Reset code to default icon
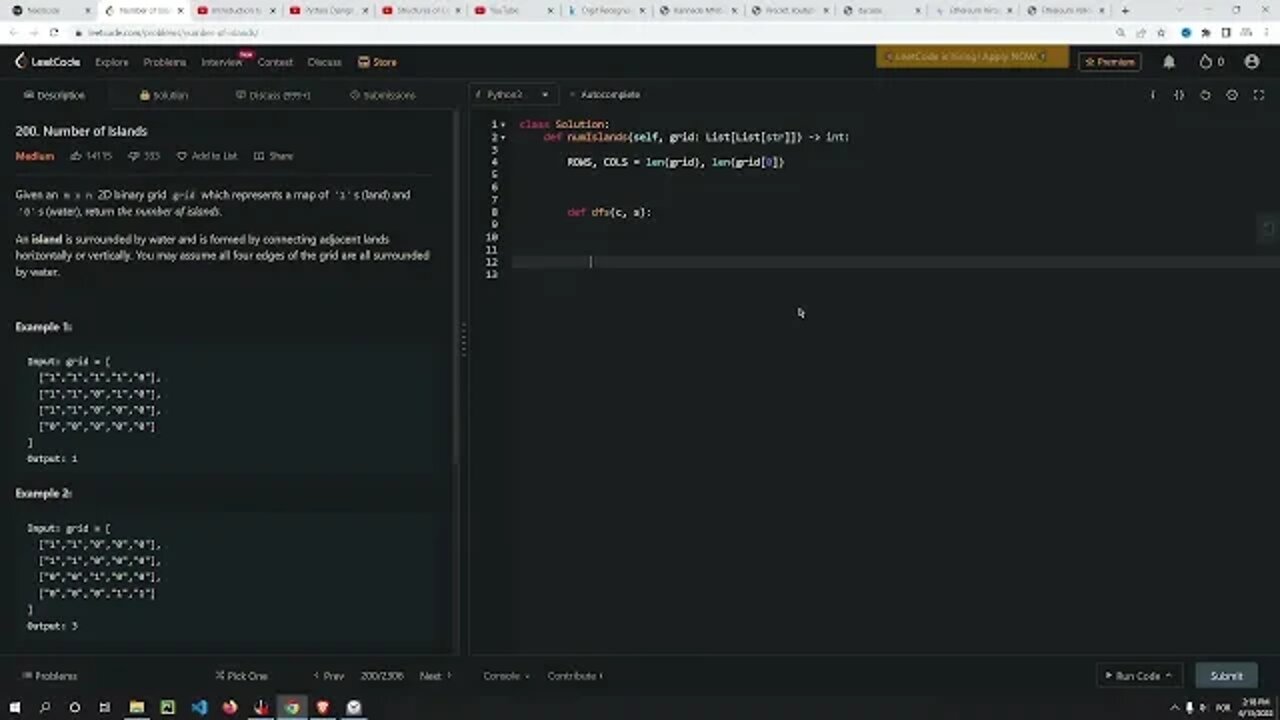Viewport: 1280px width, 720px height. (1205, 95)
